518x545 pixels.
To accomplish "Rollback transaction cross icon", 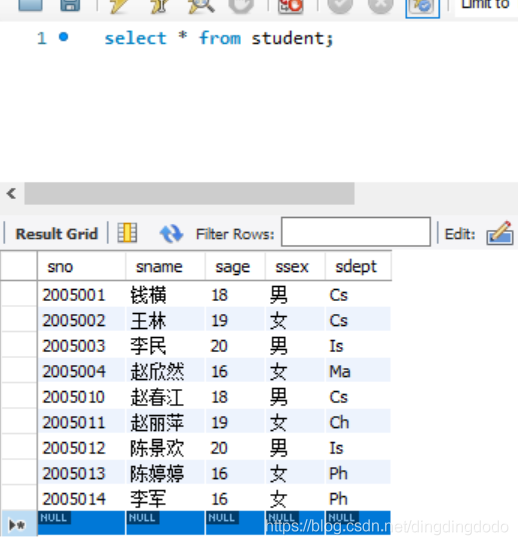I will [x=381, y=6].
